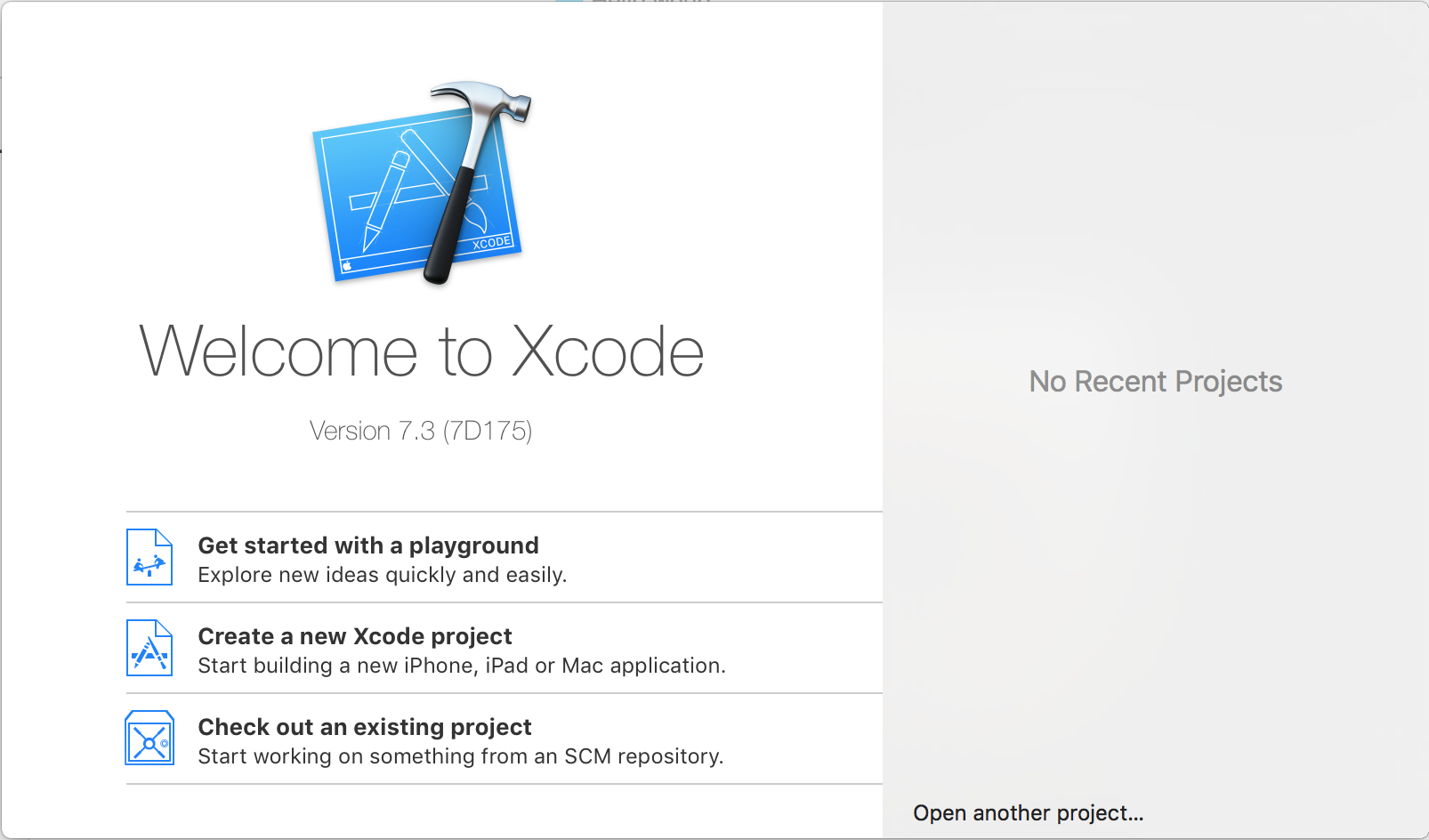
Task: Click the "XCODE" label on the blueprint logo
Action: click(x=491, y=243)
